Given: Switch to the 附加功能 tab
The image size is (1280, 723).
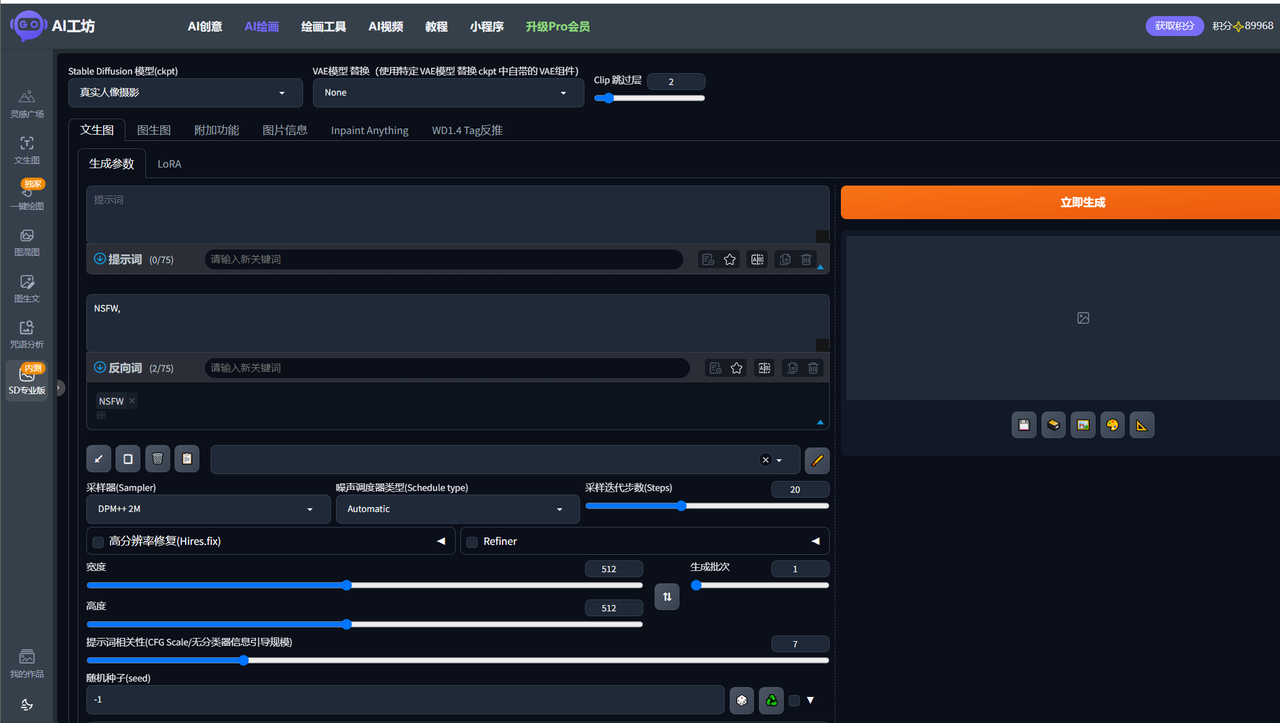Looking at the screenshot, I should point(216,130).
